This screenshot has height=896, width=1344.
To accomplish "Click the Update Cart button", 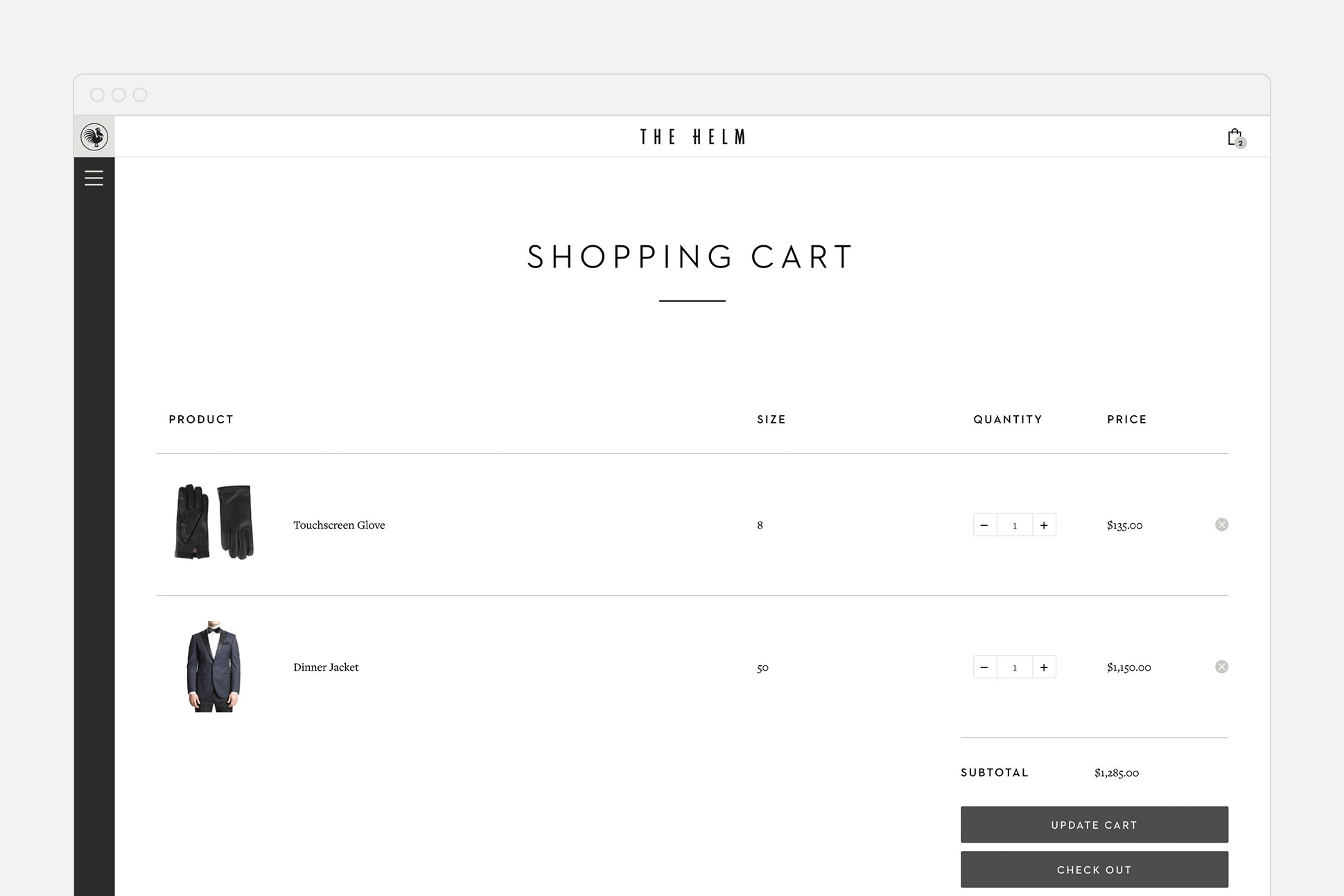I will tap(1094, 825).
